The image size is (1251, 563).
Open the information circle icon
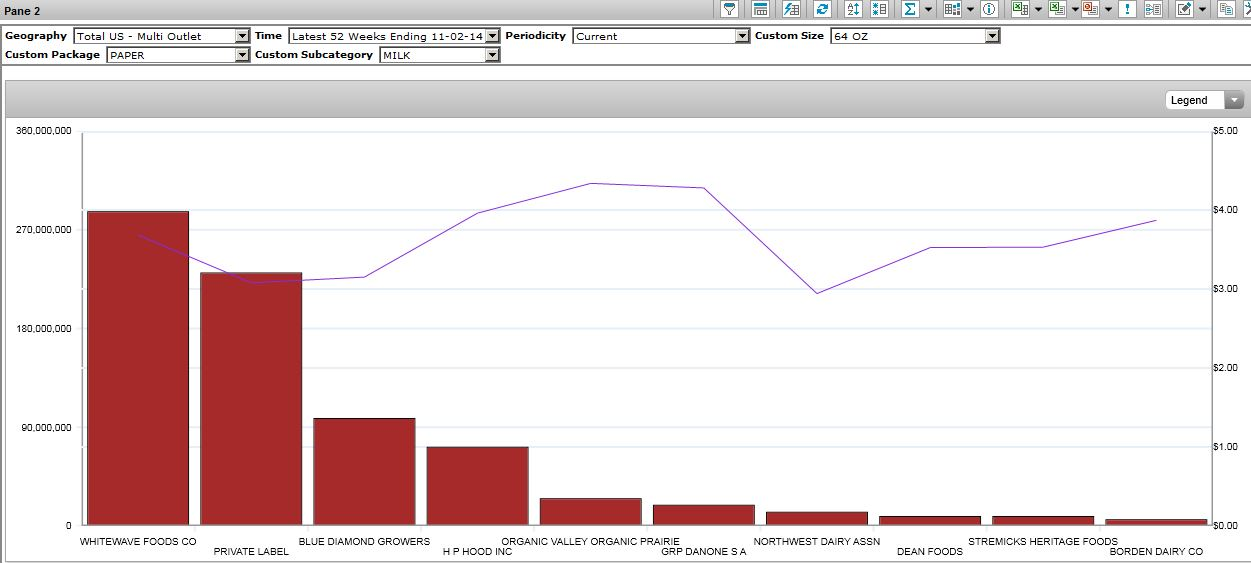tap(989, 9)
